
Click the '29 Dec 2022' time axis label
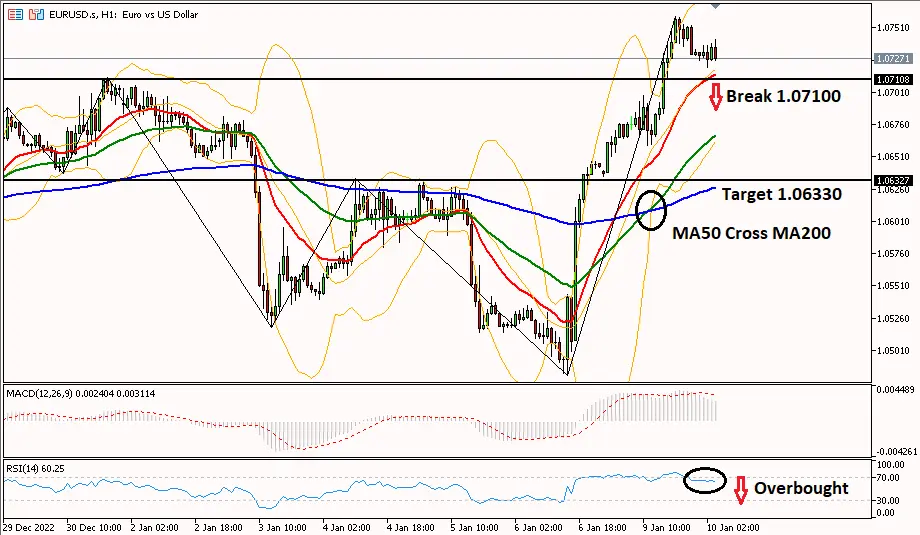(29, 527)
